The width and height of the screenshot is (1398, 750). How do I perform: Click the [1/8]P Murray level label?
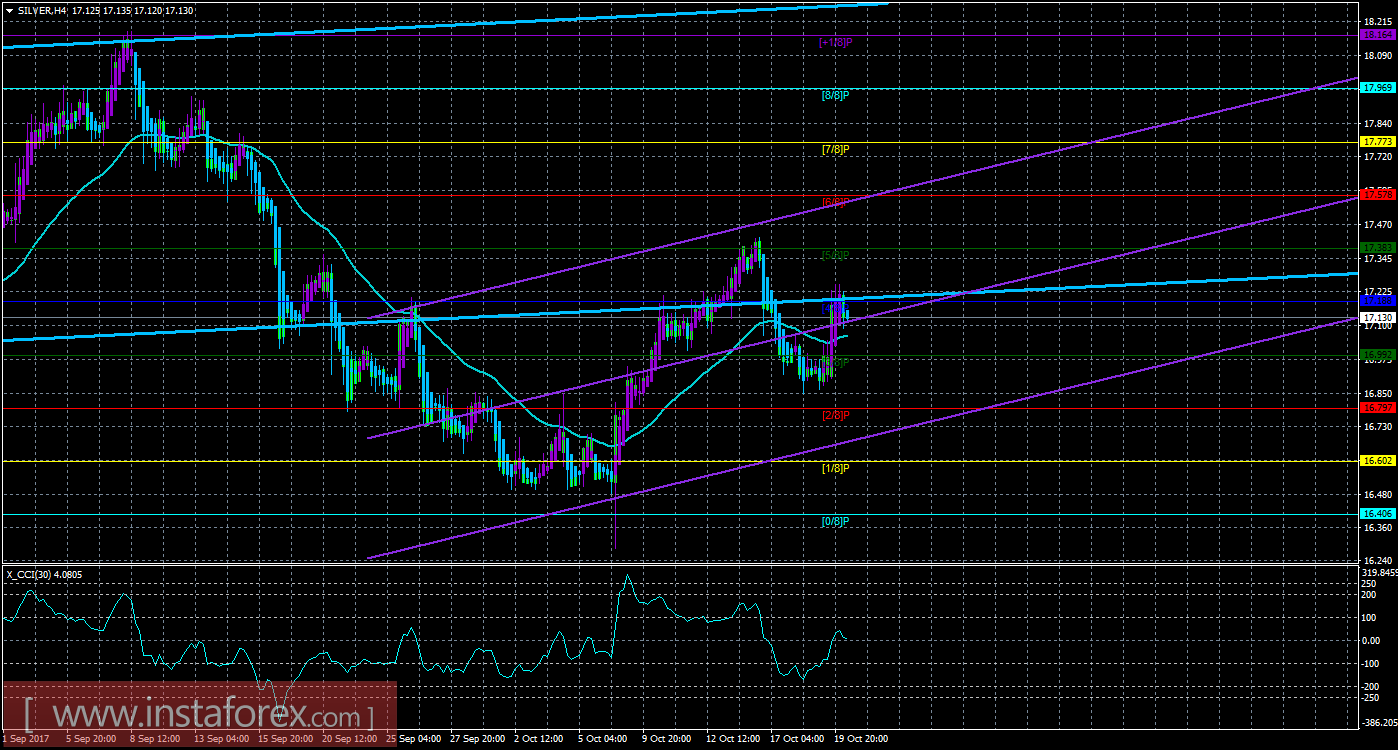point(835,468)
